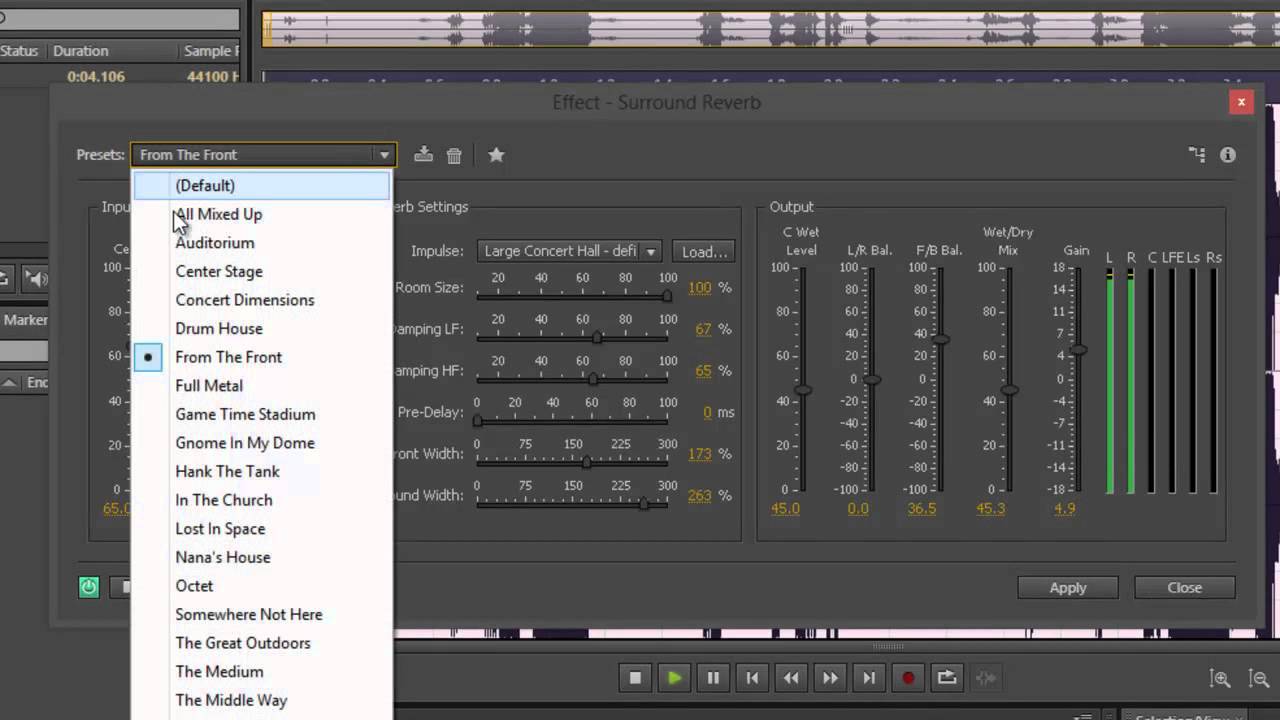
Task: Open the Impulse dropdown Large Concert Hall
Action: coord(569,251)
